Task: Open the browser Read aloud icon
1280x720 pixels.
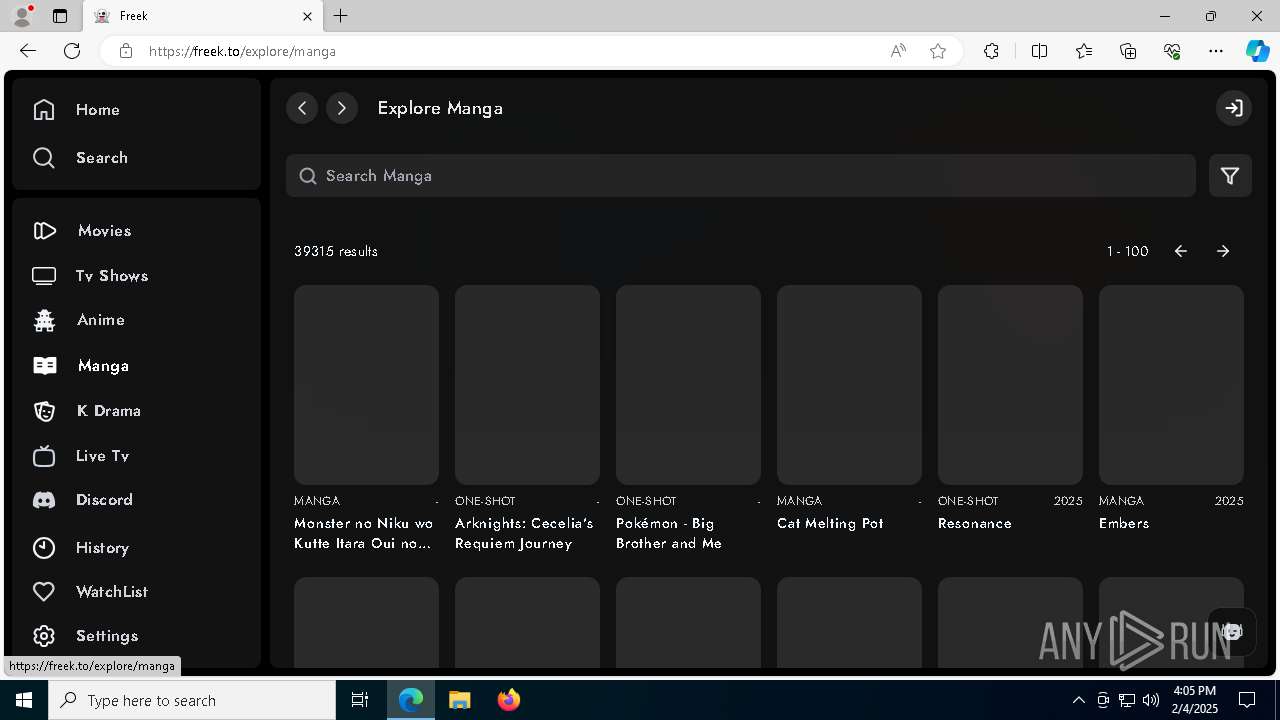Action: pyautogui.click(x=898, y=51)
